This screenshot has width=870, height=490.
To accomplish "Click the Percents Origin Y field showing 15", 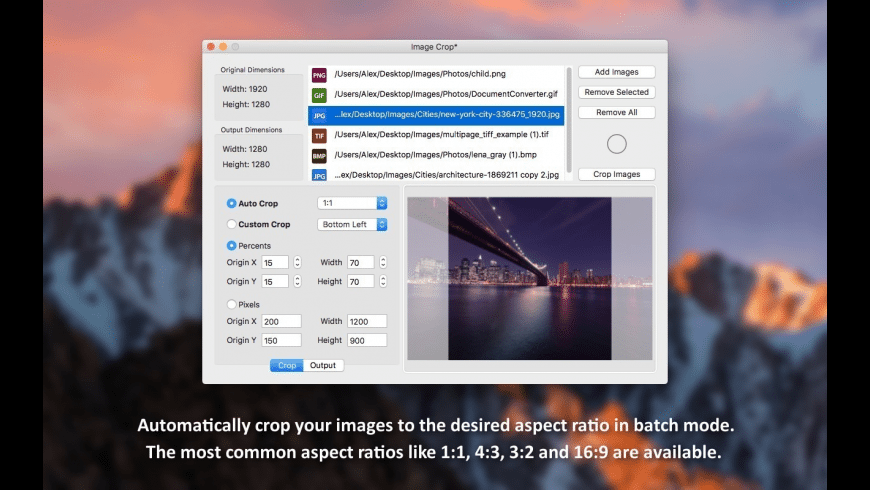I will pos(275,281).
